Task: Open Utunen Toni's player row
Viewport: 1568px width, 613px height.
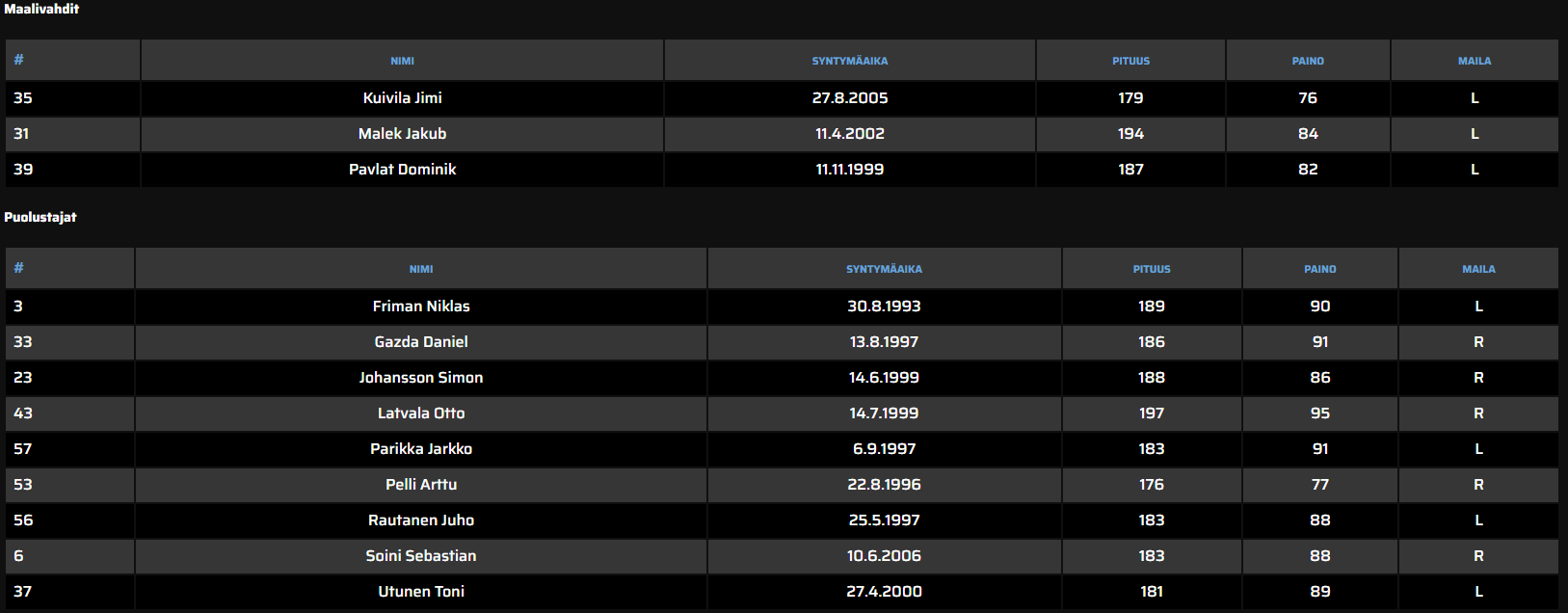Action: coord(421,592)
